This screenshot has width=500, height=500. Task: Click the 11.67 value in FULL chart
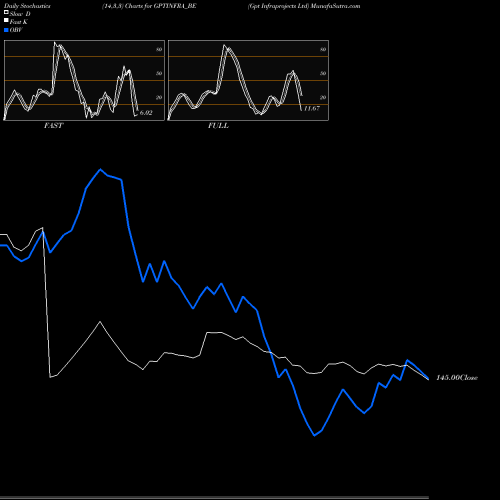click(312, 108)
